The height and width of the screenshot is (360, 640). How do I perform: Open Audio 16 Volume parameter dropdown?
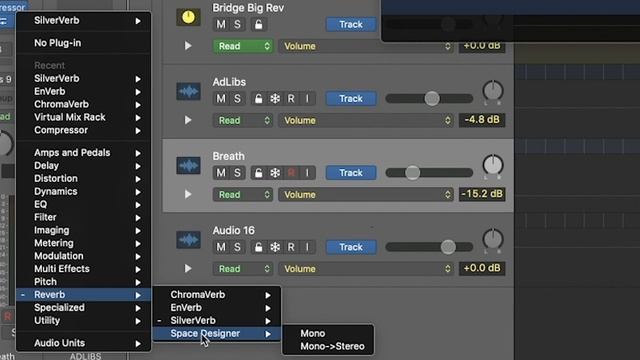tap(366, 269)
